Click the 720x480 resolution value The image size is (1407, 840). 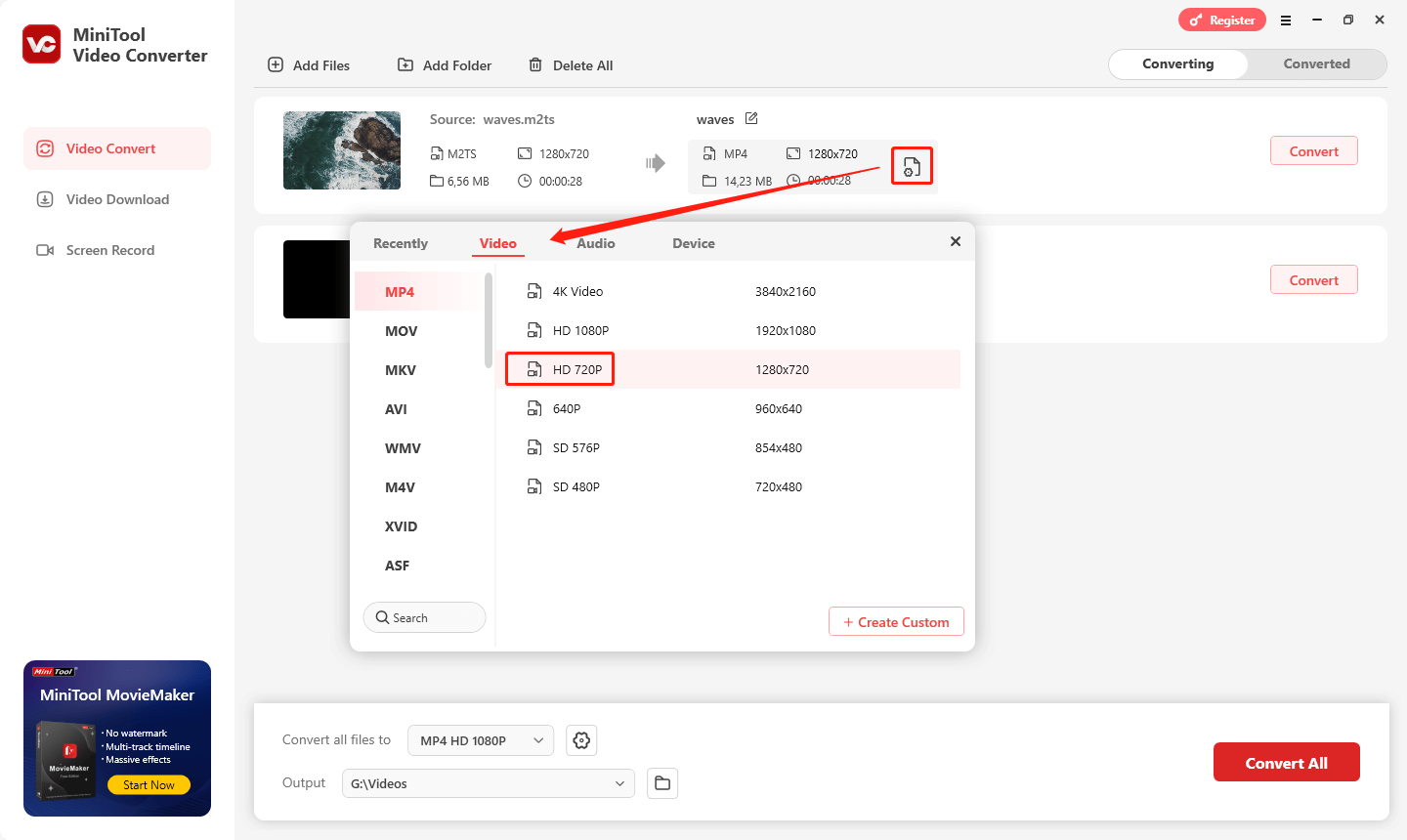pyautogui.click(x=779, y=486)
